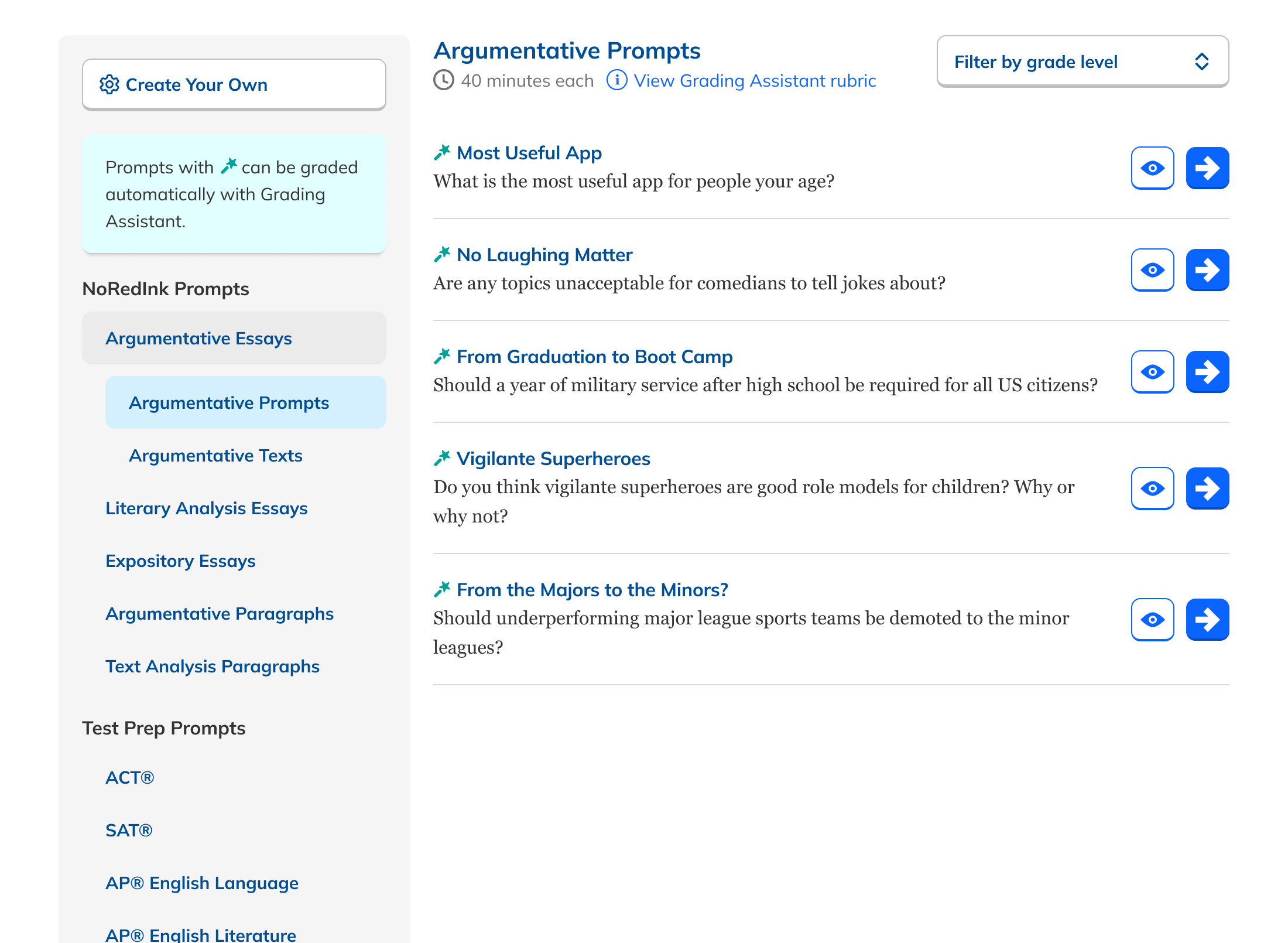
Task: Collapse the Argumentative Essays section
Action: pos(234,339)
